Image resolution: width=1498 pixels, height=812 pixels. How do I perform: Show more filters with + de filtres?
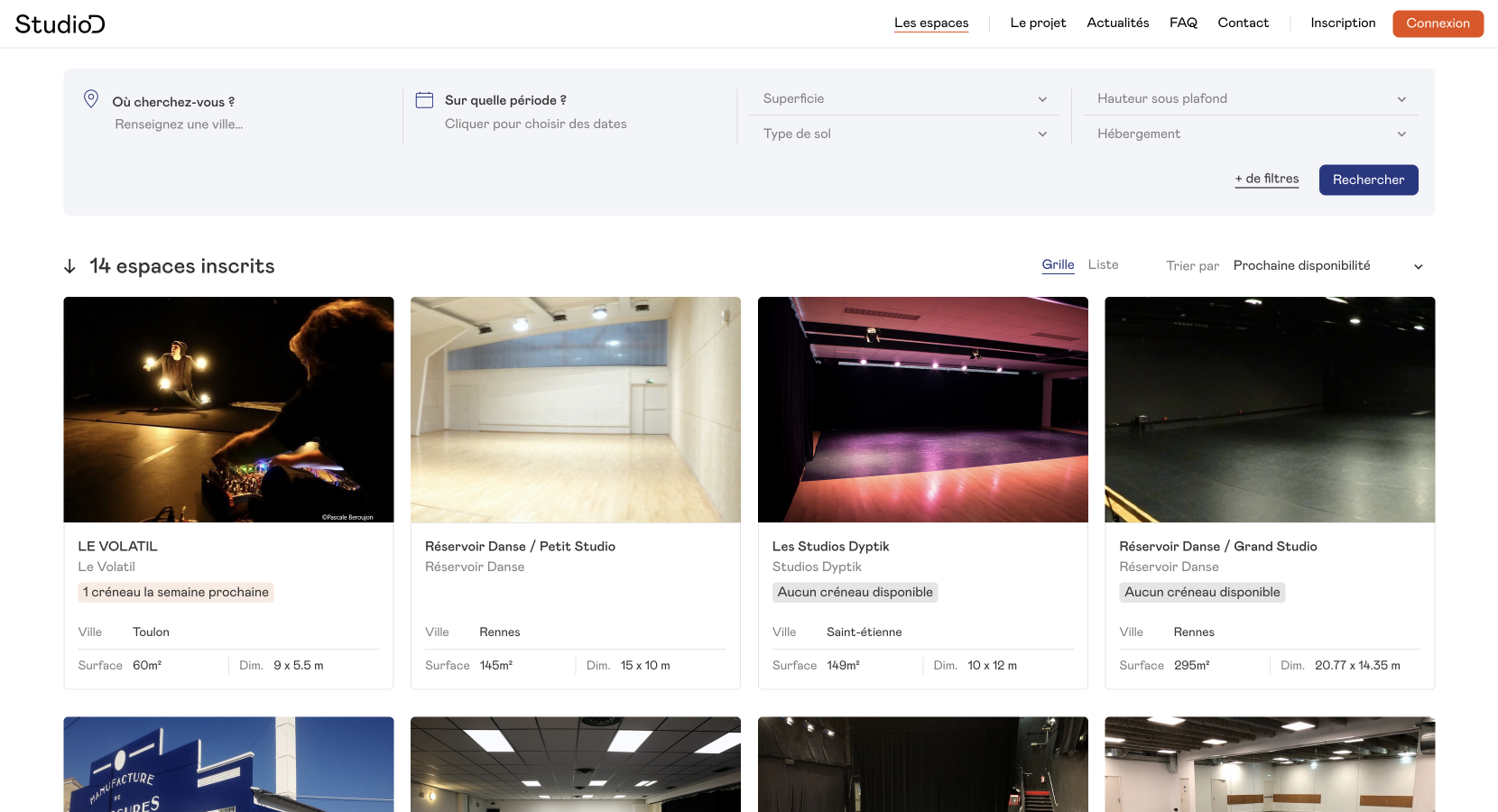pyautogui.click(x=1267, y=179)
